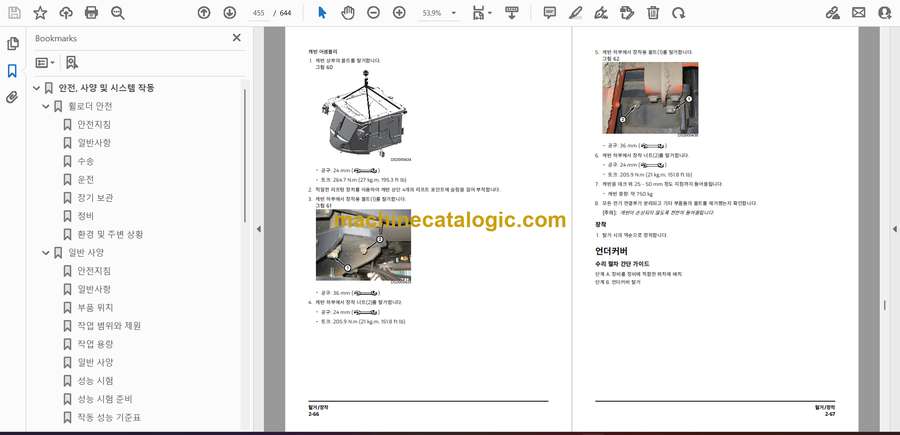The image size is (900, 435).
Task: Go to the previous page using up arrow
Action: [x=204, y=13]
